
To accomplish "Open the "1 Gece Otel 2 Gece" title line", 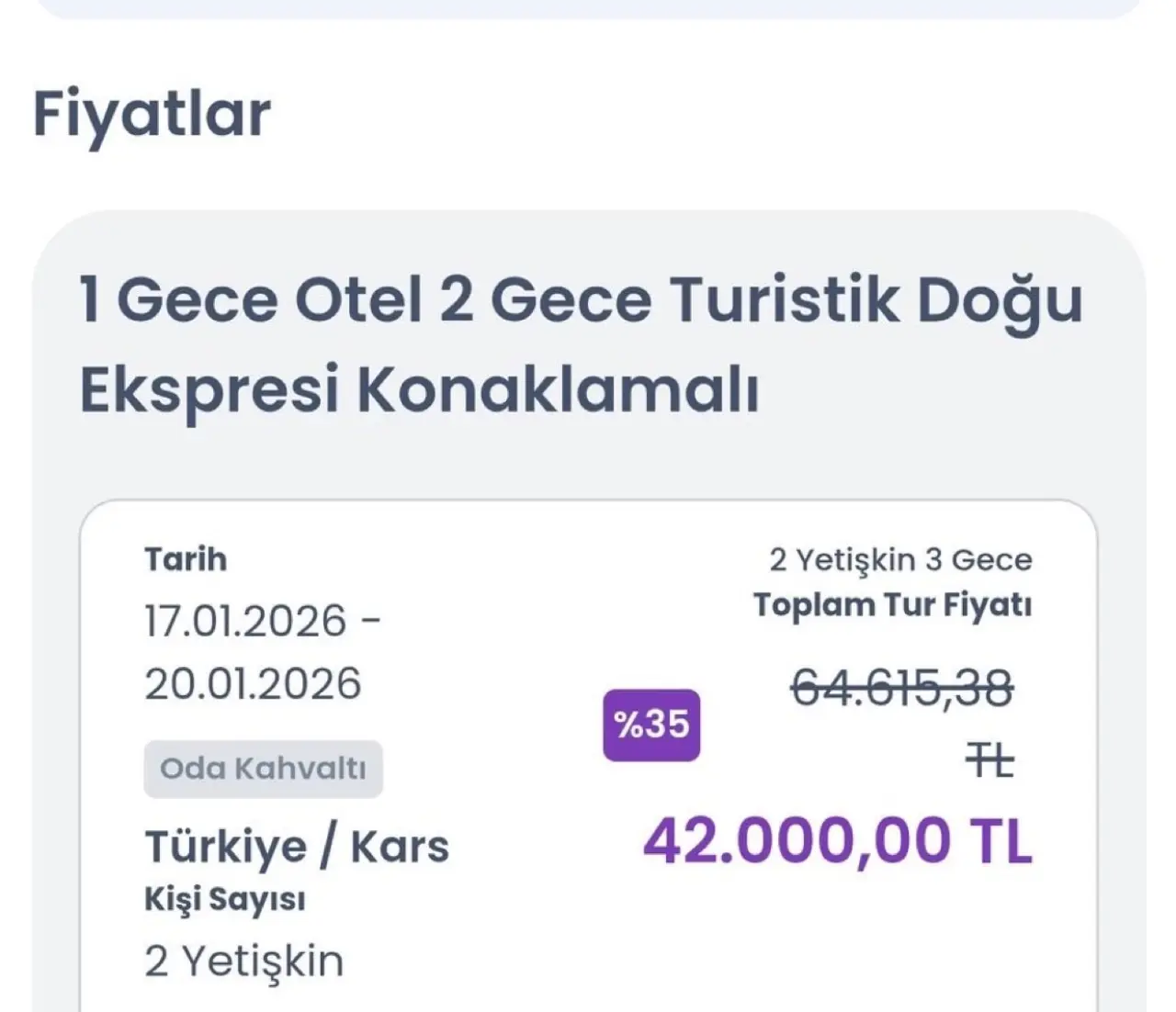I will tap(581, 300).
